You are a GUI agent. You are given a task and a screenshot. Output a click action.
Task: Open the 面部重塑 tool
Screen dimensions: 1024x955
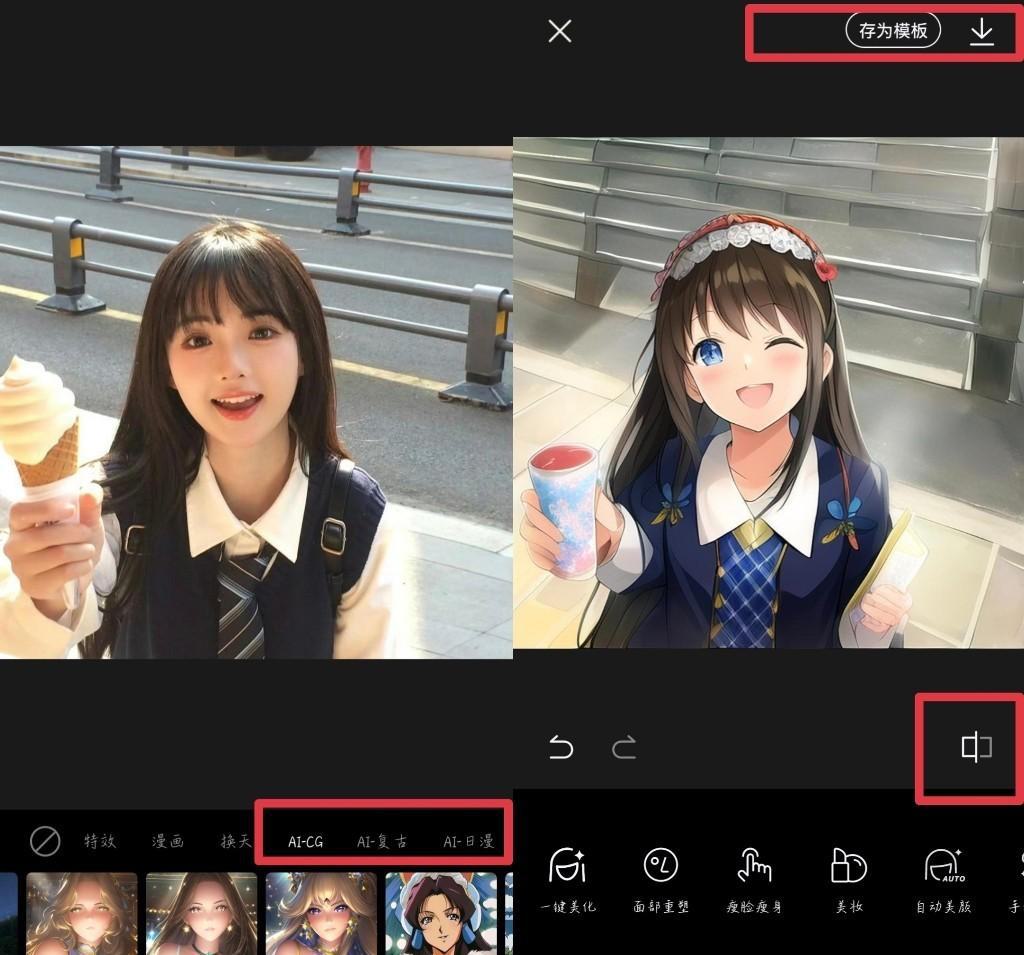click(661, 879)
